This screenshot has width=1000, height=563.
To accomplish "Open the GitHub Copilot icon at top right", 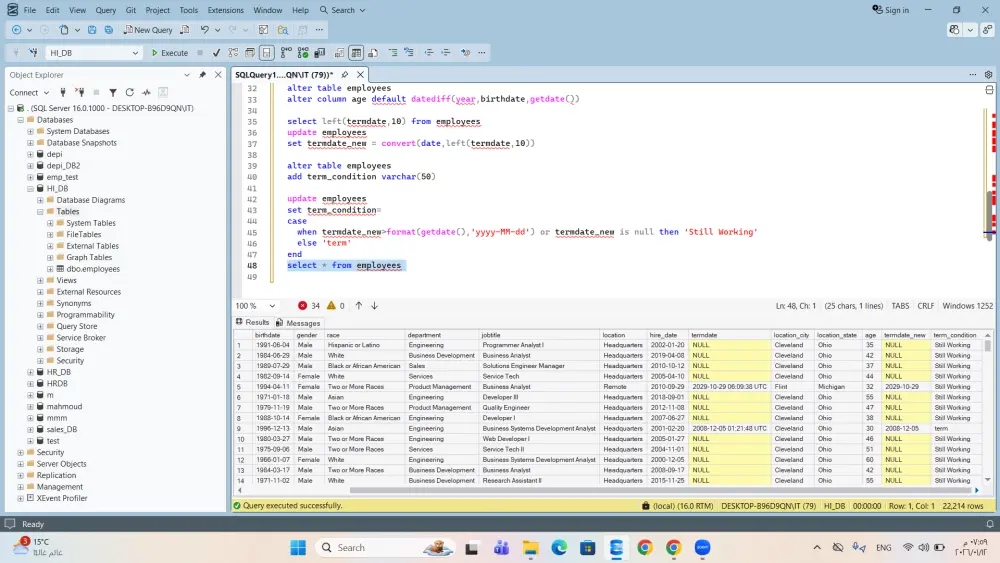I will (x=954, y=30).
